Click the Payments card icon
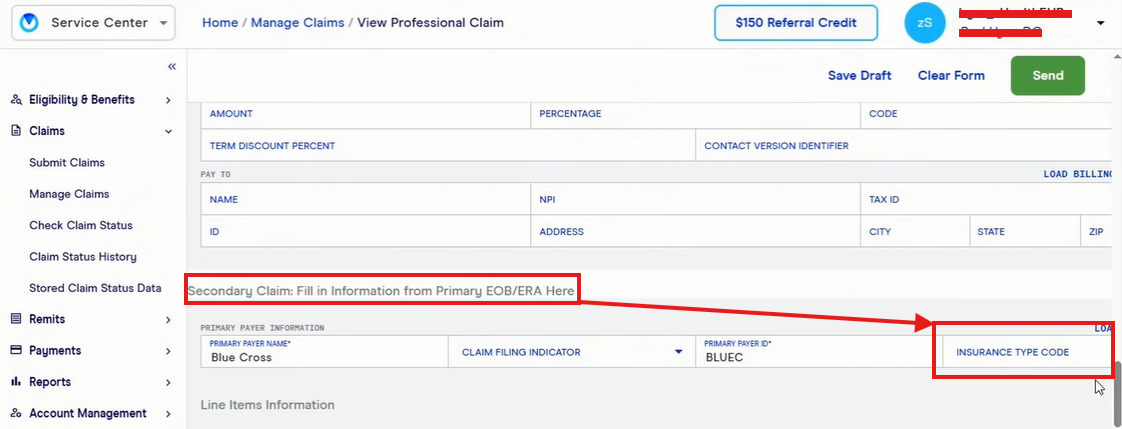This screenshot has width=1122, height=429. [16, 351]
